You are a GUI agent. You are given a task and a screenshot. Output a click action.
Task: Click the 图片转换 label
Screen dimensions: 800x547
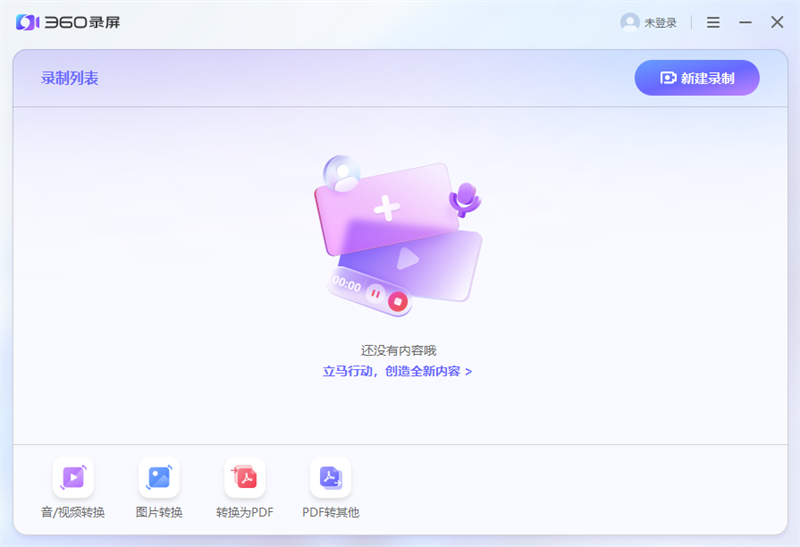(159, 512)
